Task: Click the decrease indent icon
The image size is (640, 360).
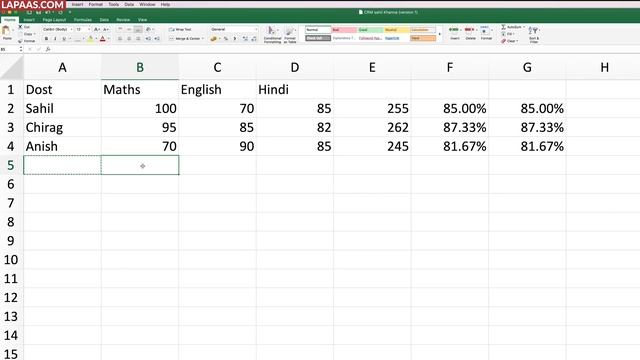Action: [148, 39]
